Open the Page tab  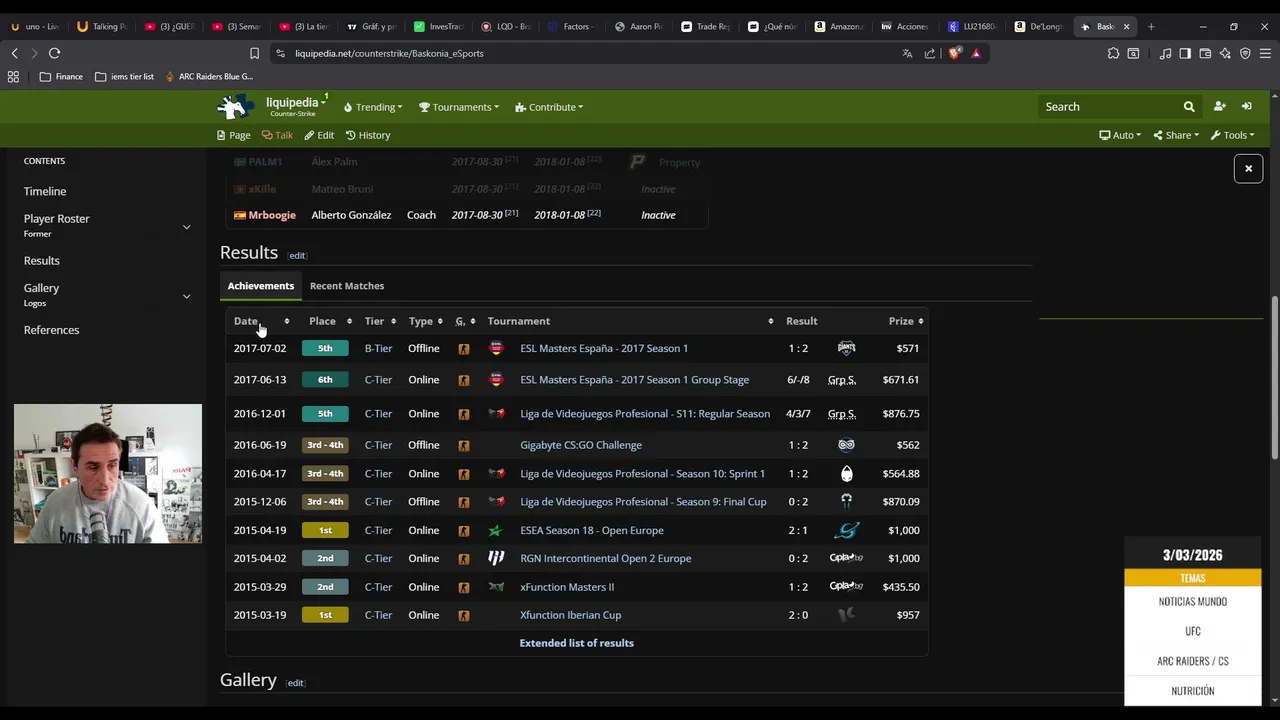[234, 135]
